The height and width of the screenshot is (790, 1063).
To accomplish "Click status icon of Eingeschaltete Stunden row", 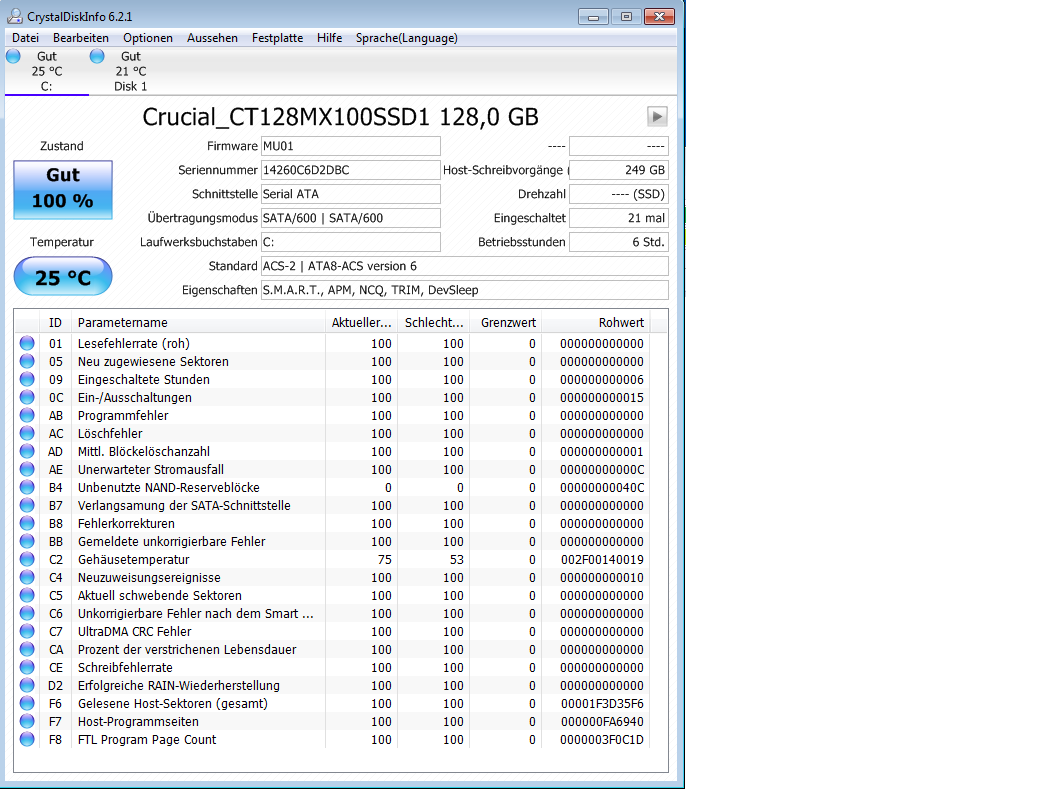I will [x=27, y=379].
